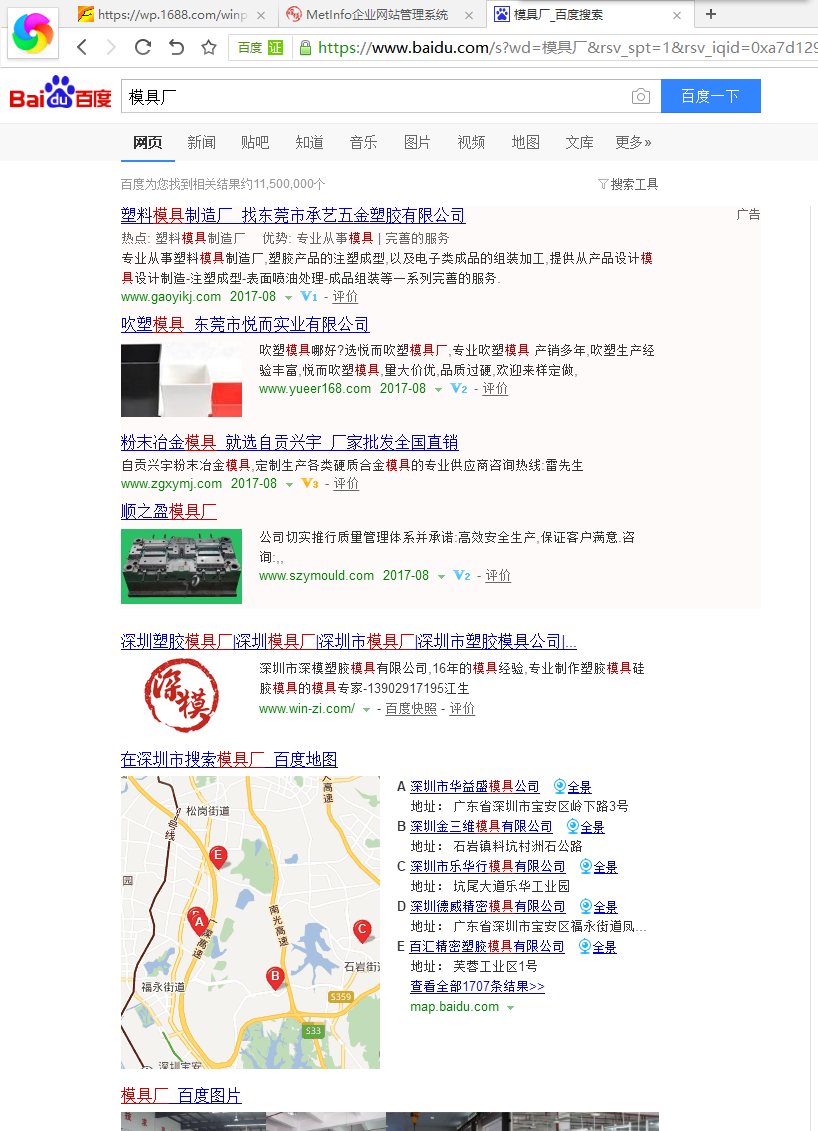
Task: Click map marker E on map
Action: [218, 856]
